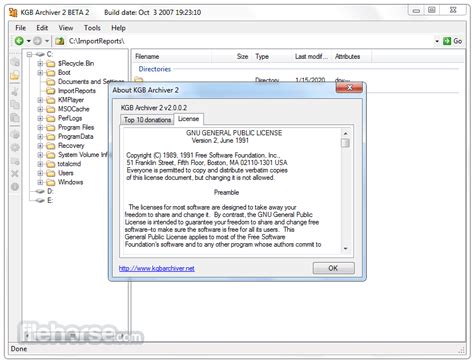This screenshot has width=474, height=362.
Task: Click the greyed compress icon in left toolbar
Action: 15,62
